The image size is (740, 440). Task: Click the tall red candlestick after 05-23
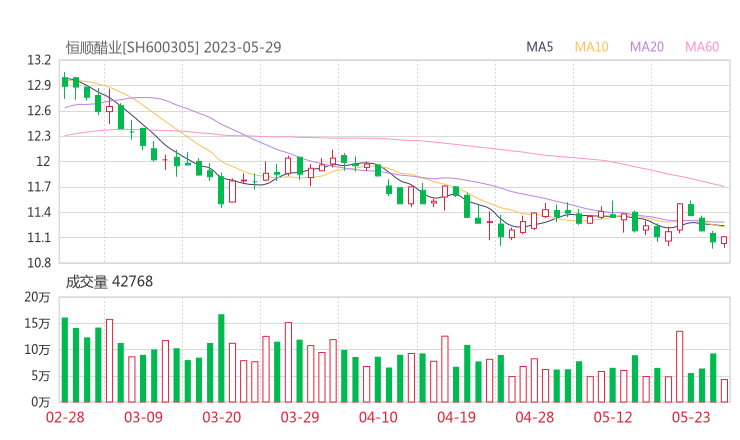click(x=680, y=217)
